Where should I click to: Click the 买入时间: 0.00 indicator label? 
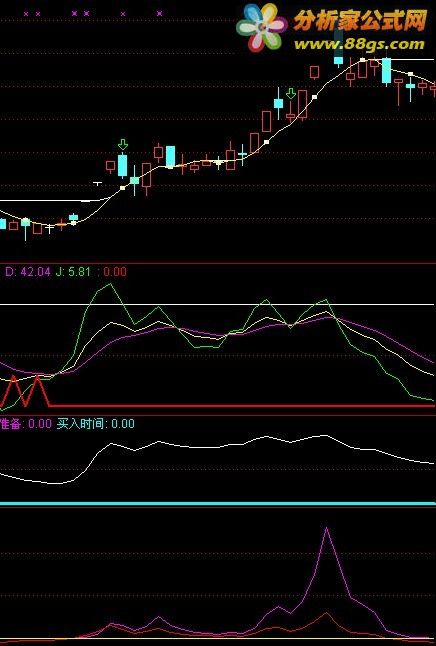point(96,424)
